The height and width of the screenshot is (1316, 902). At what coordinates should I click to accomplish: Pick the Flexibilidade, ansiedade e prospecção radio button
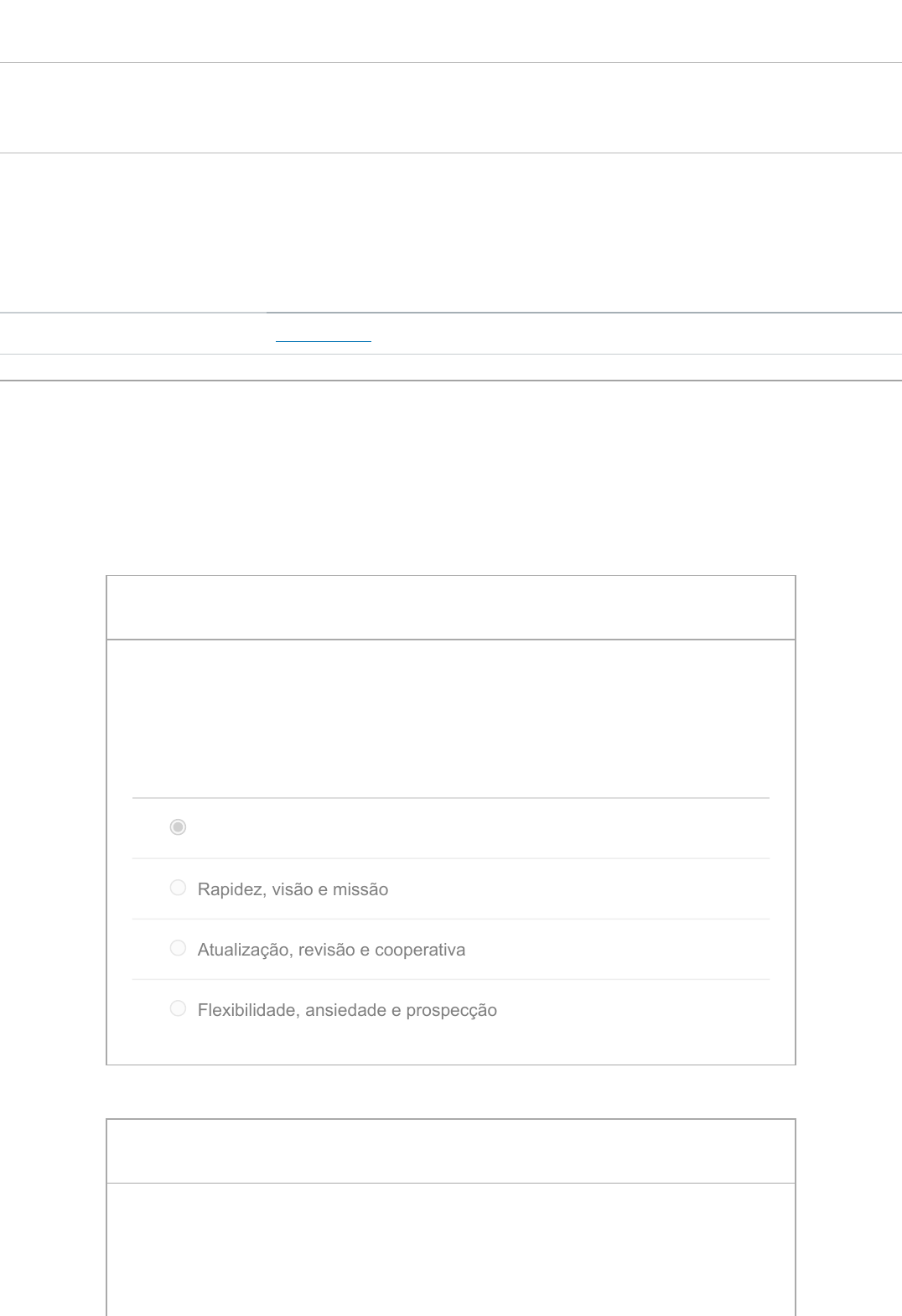tap(178, 1008)
